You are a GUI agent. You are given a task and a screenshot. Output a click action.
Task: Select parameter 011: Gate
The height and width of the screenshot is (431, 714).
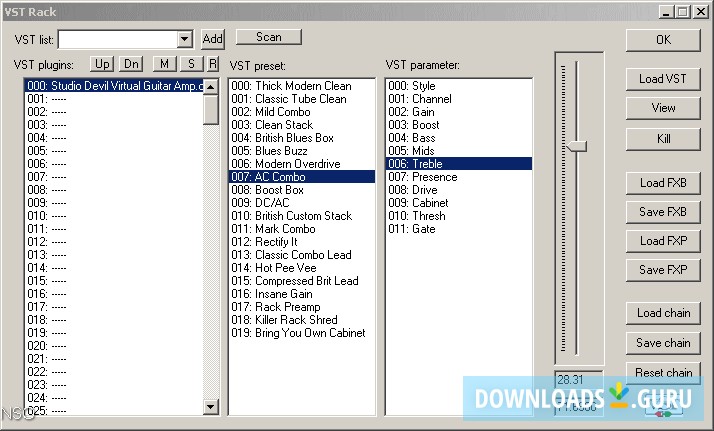(459, 229)
